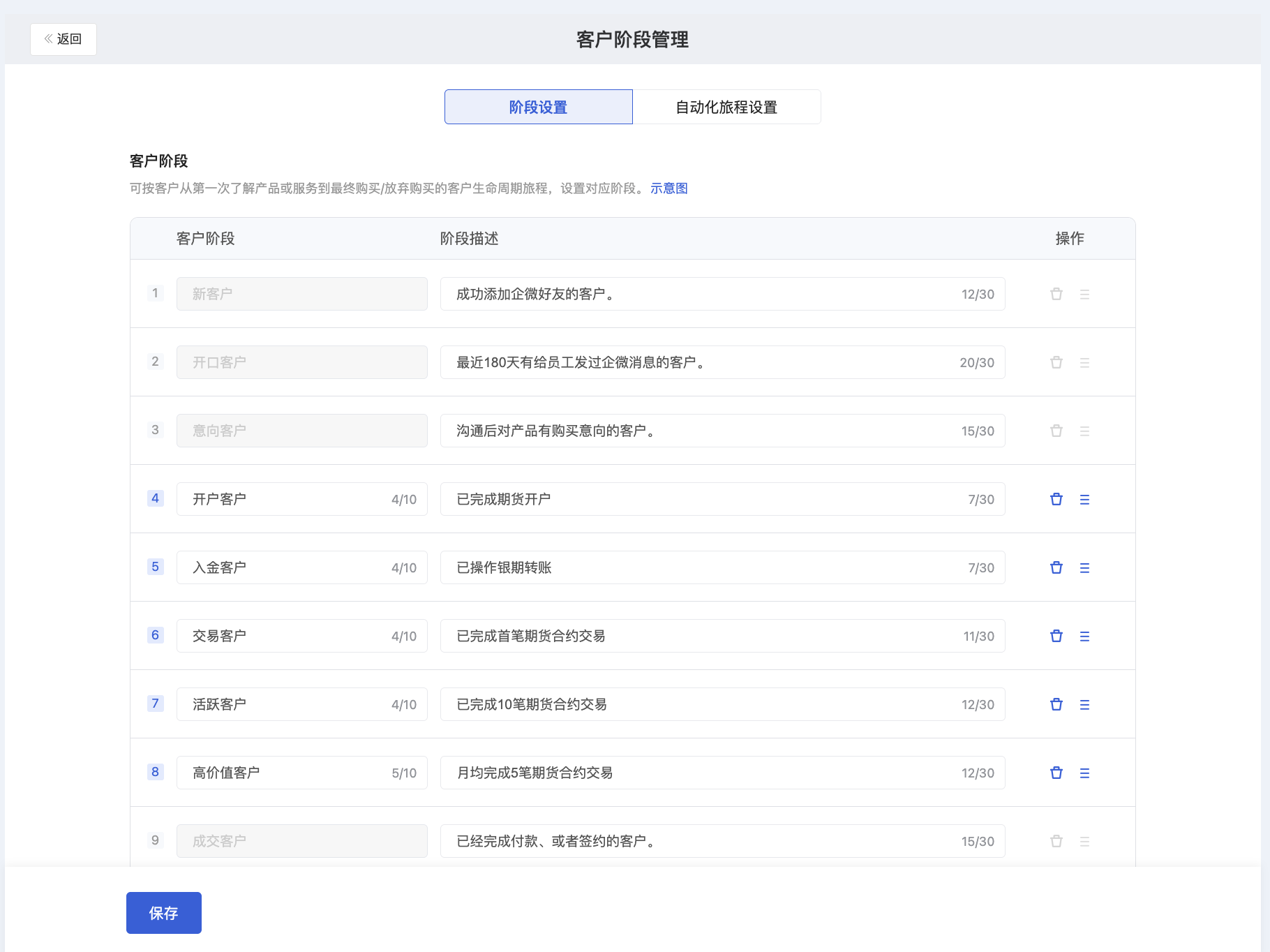Delete the 活跃客户 stage row

click(1056, 704)
